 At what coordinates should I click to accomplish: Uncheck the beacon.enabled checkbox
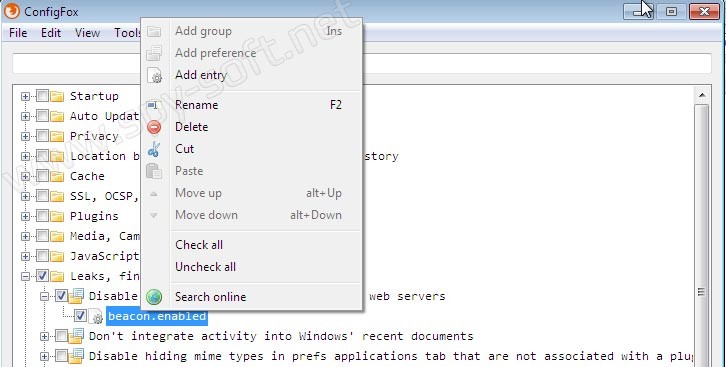(x=80, y=316)
